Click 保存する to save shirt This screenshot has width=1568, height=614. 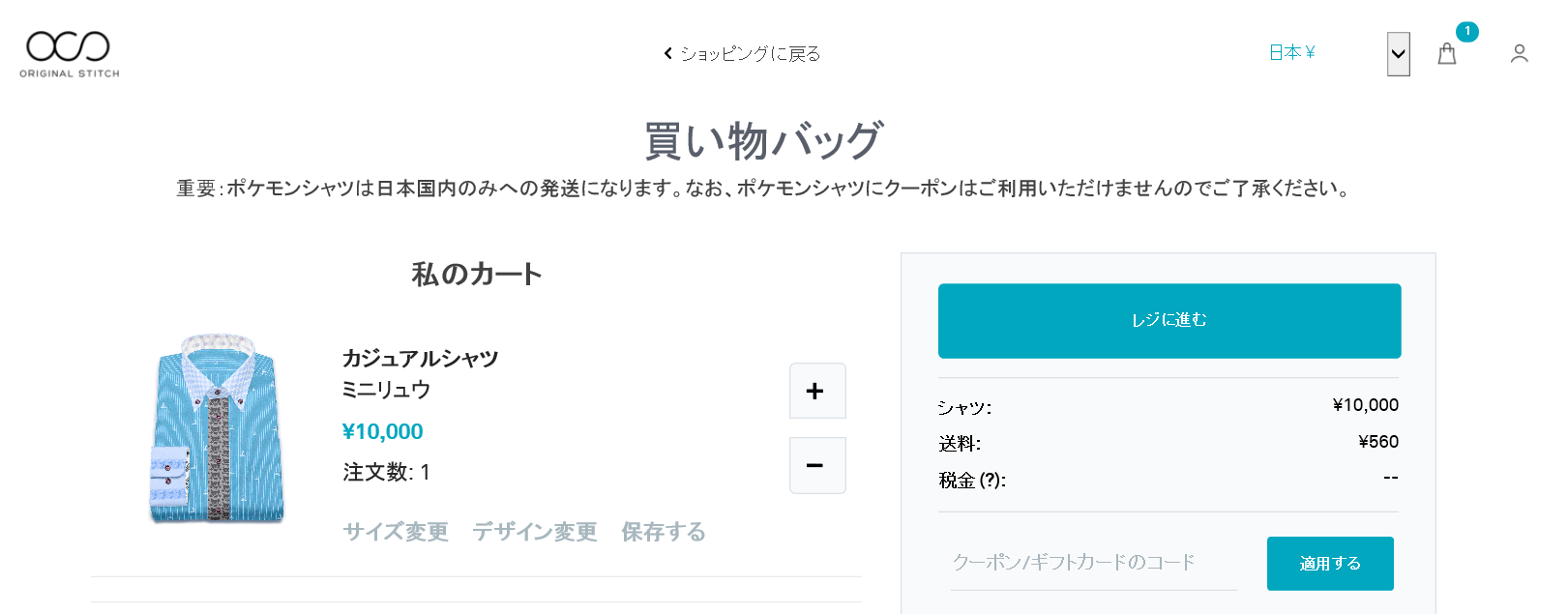pos(663,532)
